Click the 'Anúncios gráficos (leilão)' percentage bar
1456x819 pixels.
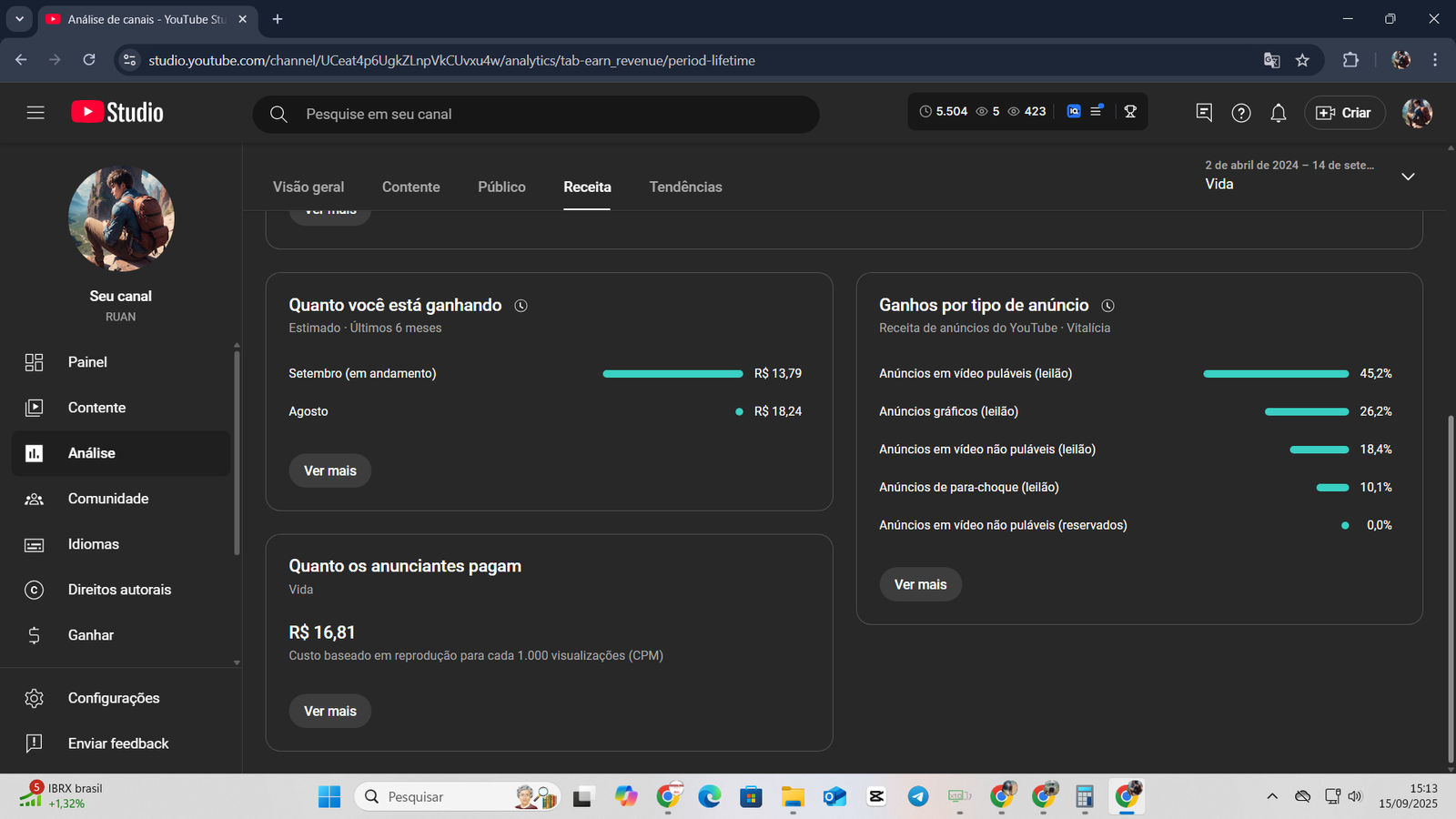[x=1307, y=412]
